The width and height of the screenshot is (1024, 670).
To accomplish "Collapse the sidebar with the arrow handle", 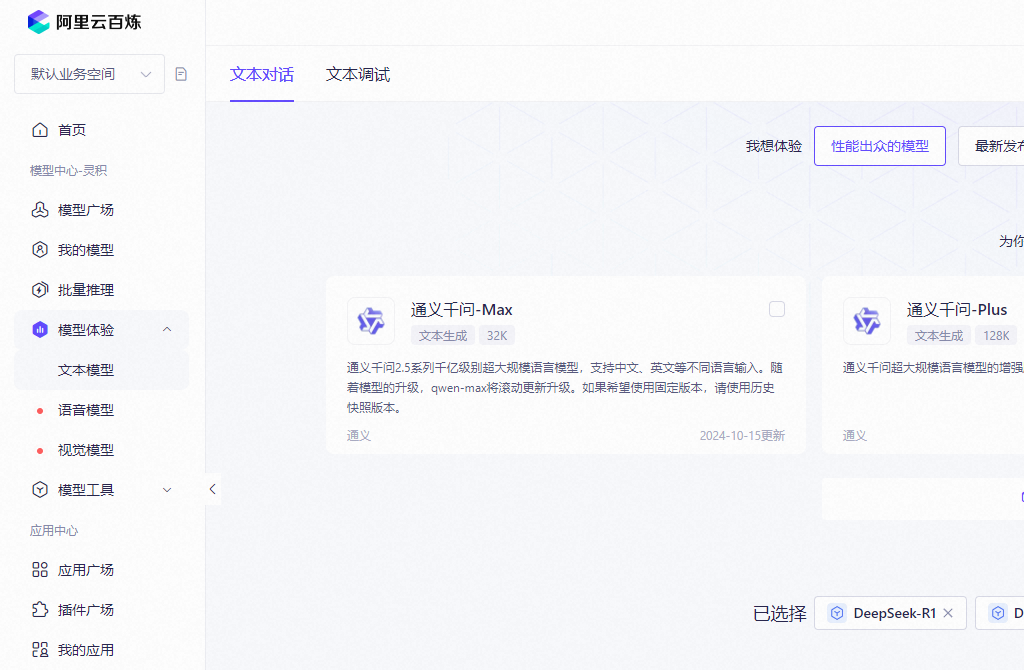I will pyautogui.click(x=212, y=489).
